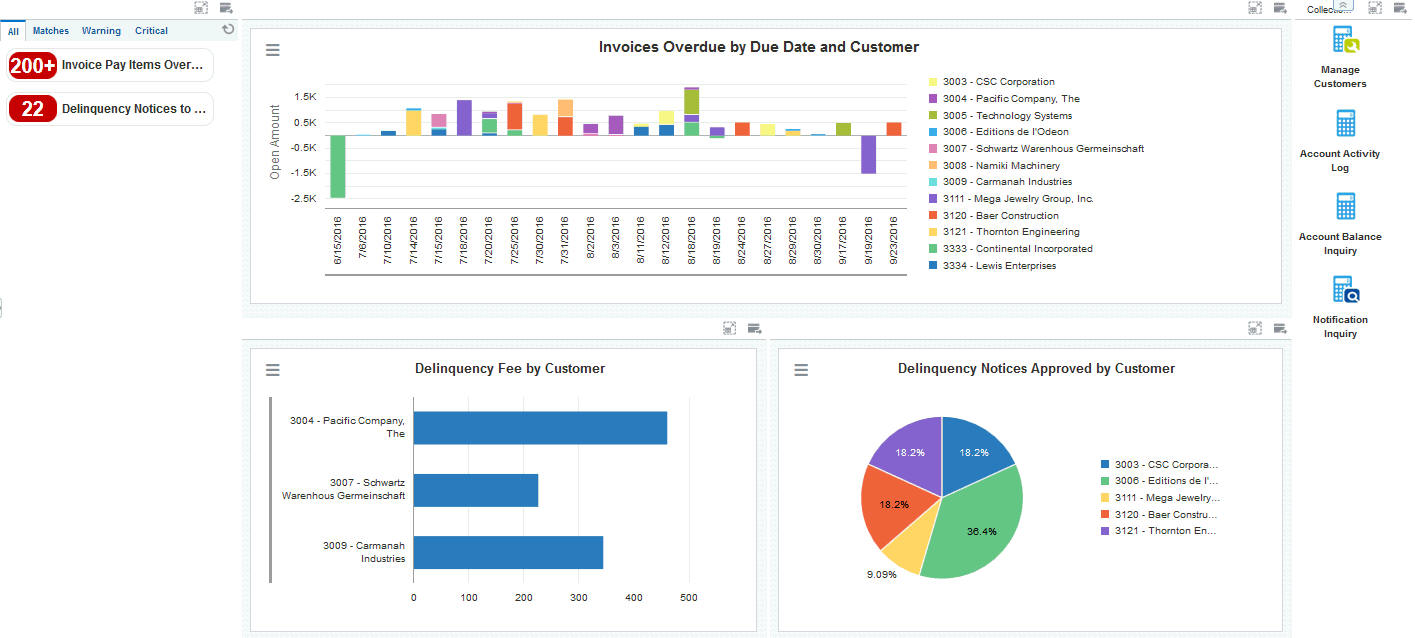1415x638 pixels.
Task: Toggle the 3003 CSC Corporation legend swatch
Action: [933, 82]
